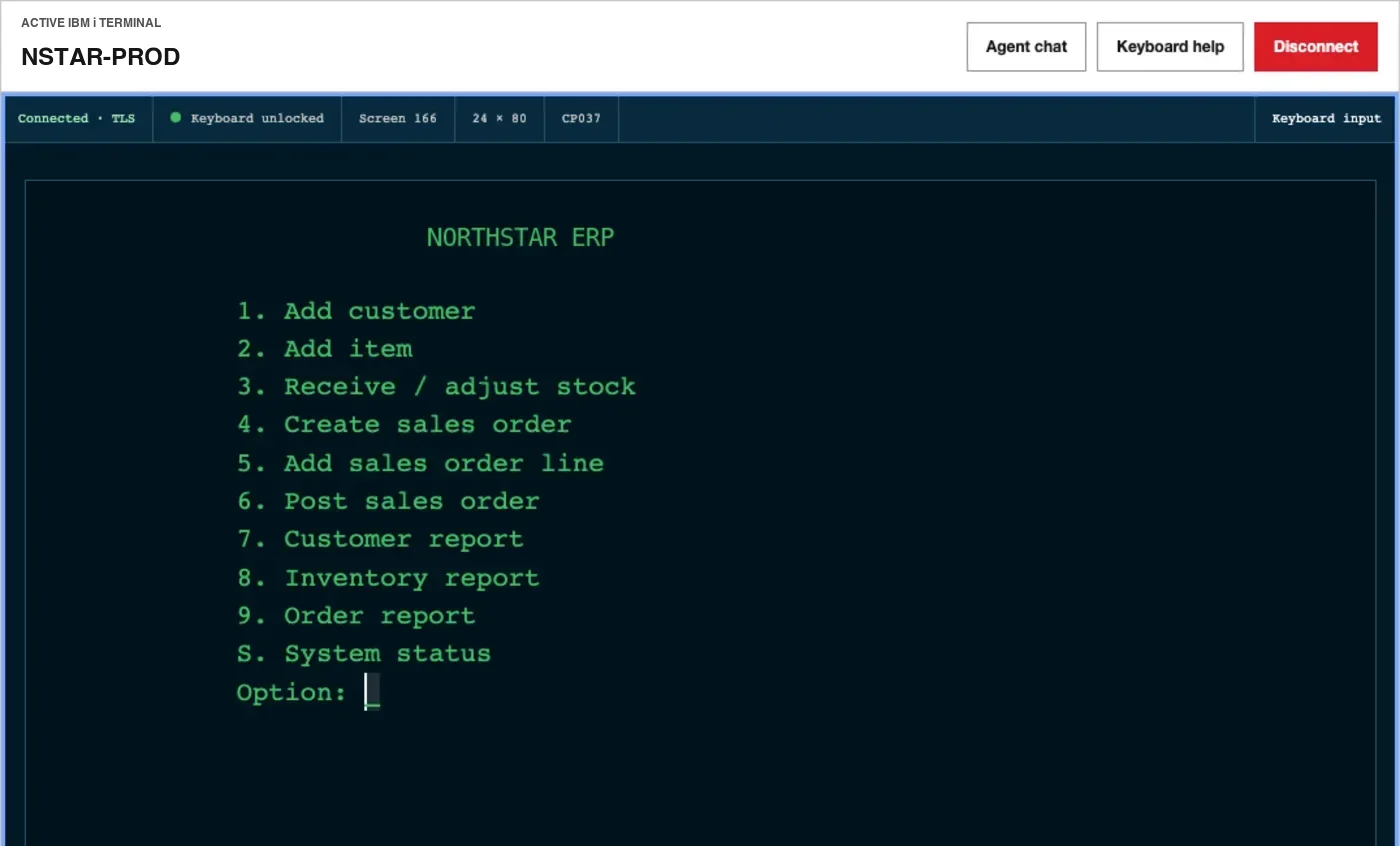Screen dimensions: 1400x846
Task: Click the NORTHSTAR ERP heading
Action: click(x=520, y=238)
